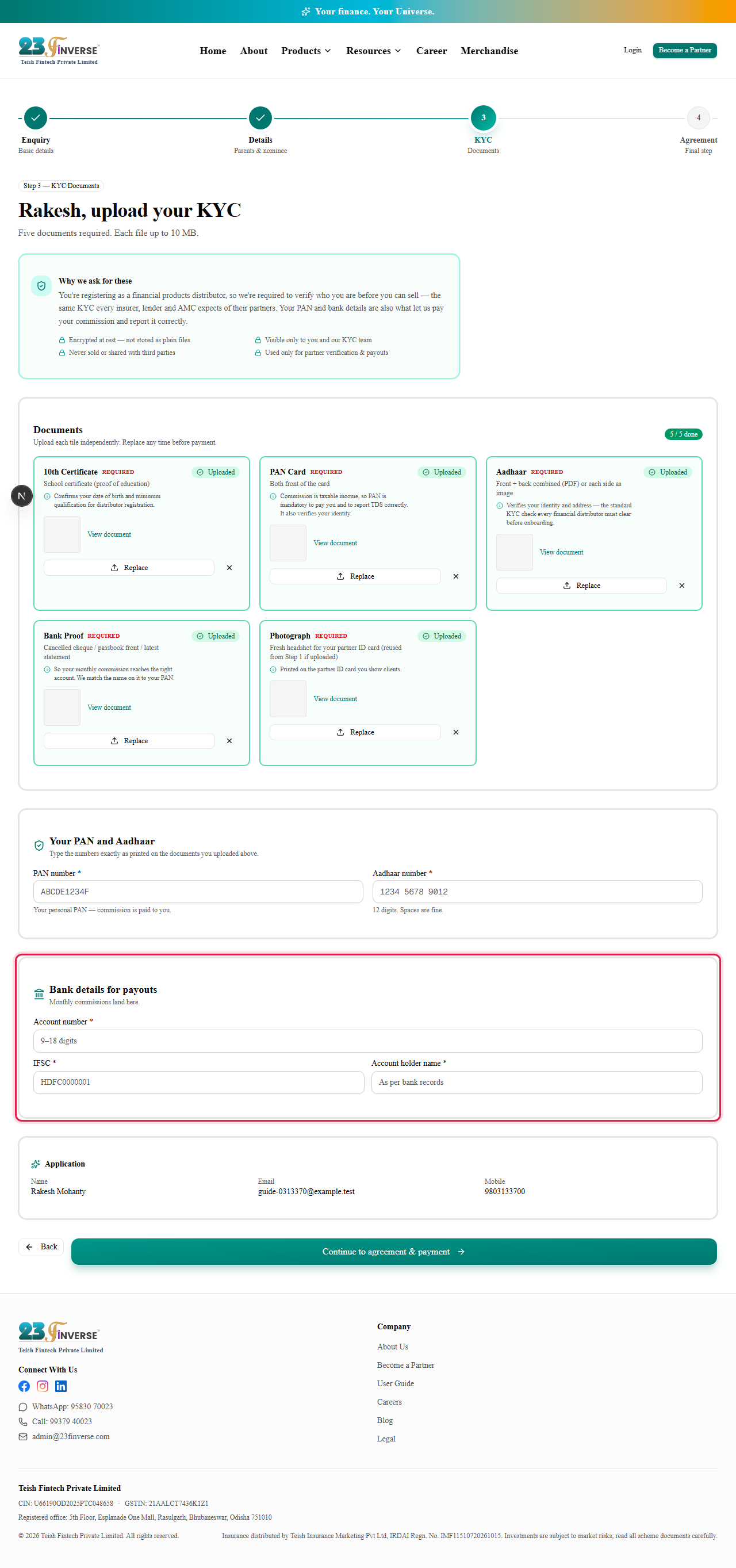Viewport: 736px width, 1568px height.
Task: Open the Career menu item
Action: tap(431, 51)
